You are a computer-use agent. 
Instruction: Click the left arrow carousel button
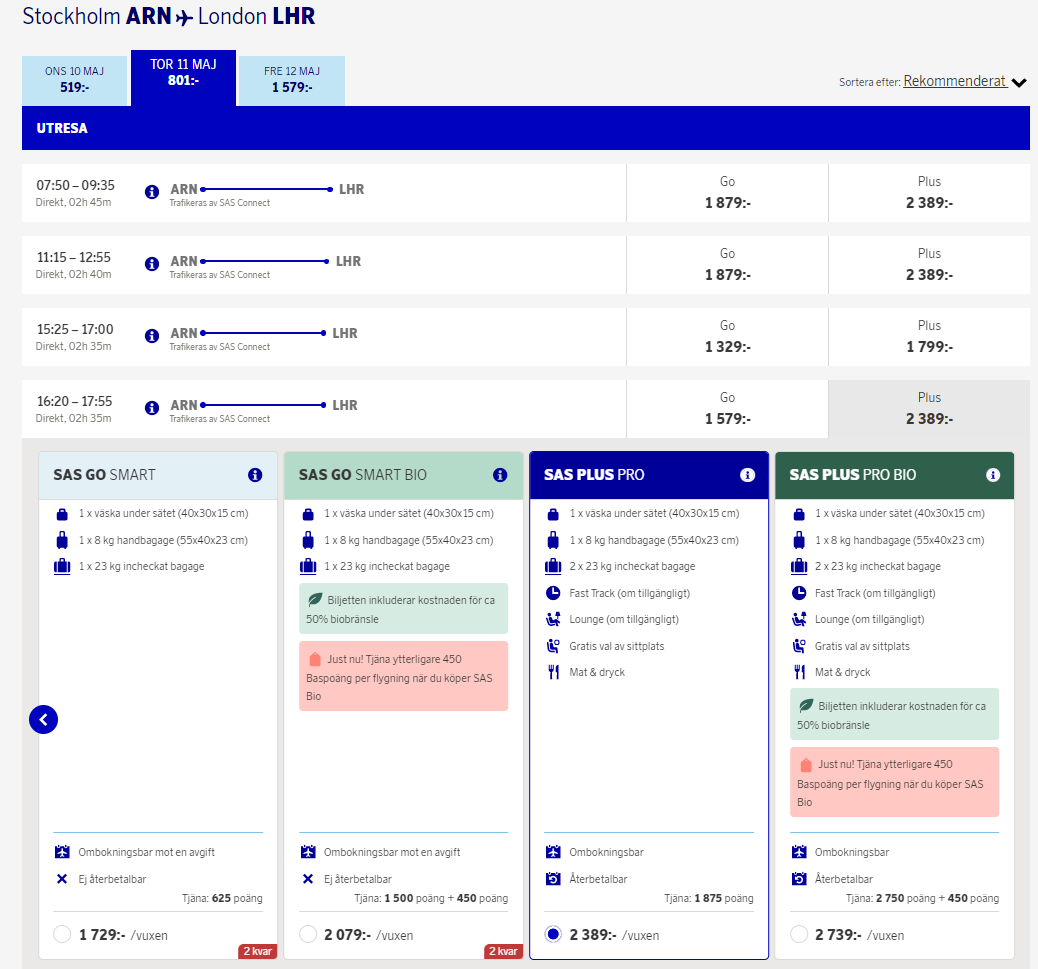[44, 719]
